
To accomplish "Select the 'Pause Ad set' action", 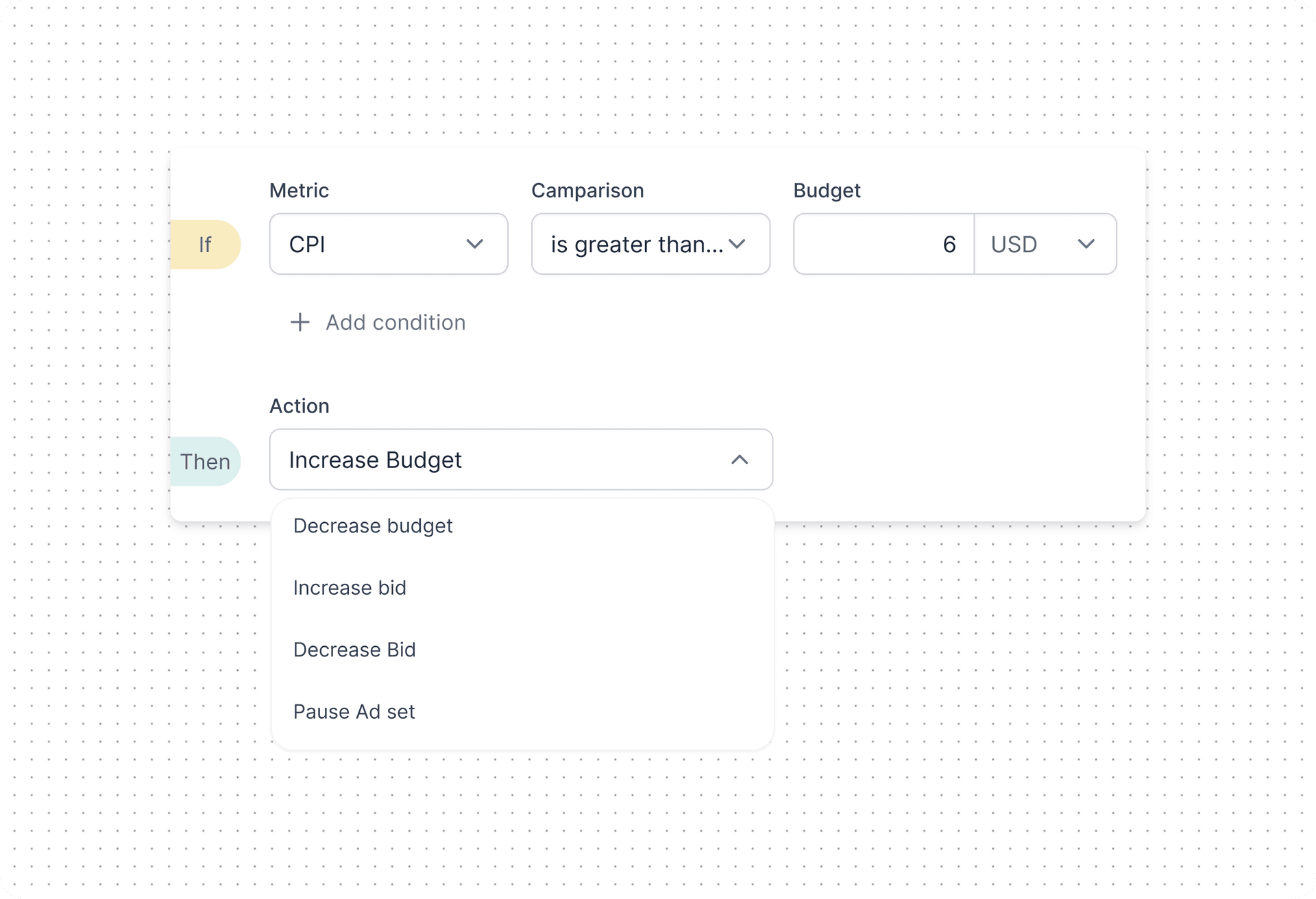I will [x=354, y=712].
